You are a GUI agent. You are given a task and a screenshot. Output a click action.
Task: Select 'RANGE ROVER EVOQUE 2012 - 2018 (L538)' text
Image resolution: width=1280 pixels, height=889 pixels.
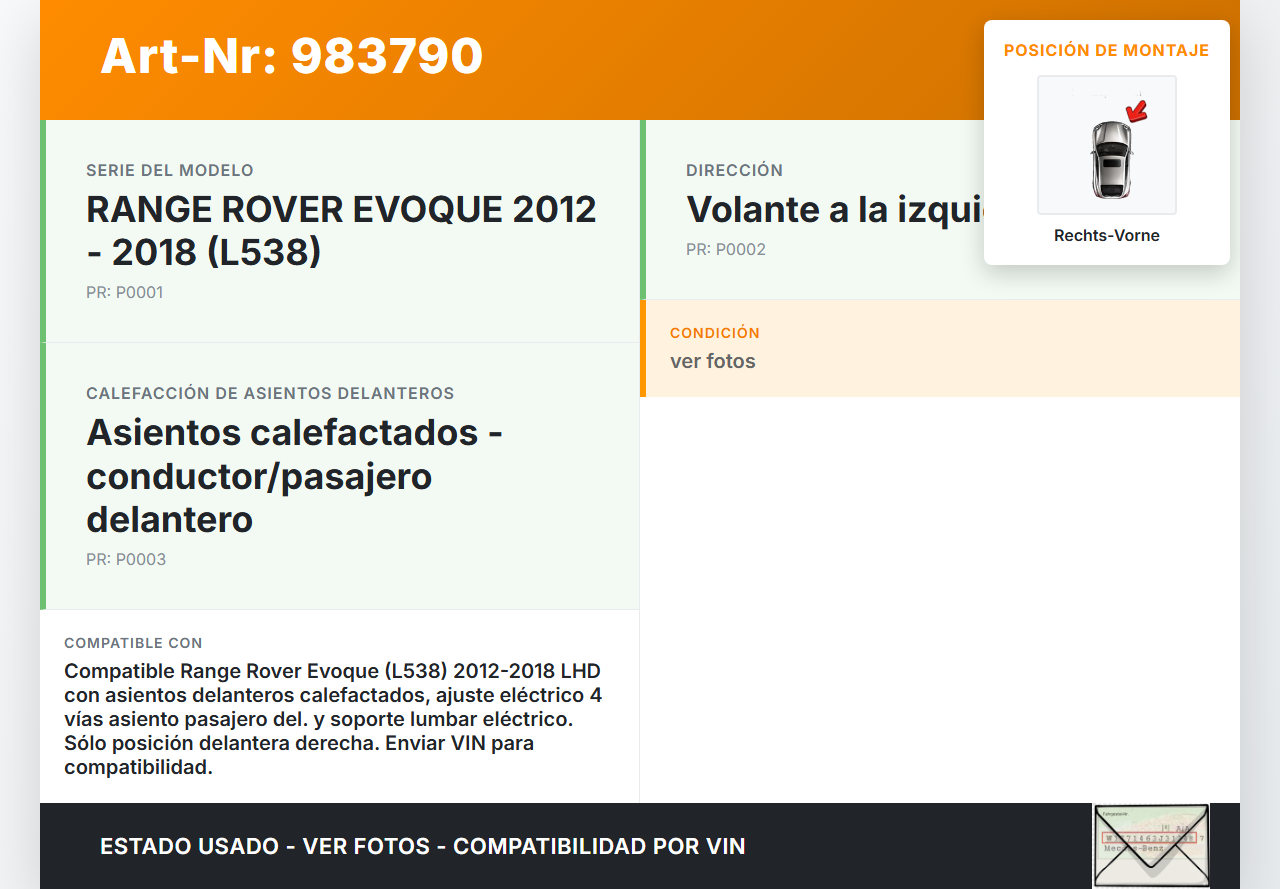(x=342, y=231)
